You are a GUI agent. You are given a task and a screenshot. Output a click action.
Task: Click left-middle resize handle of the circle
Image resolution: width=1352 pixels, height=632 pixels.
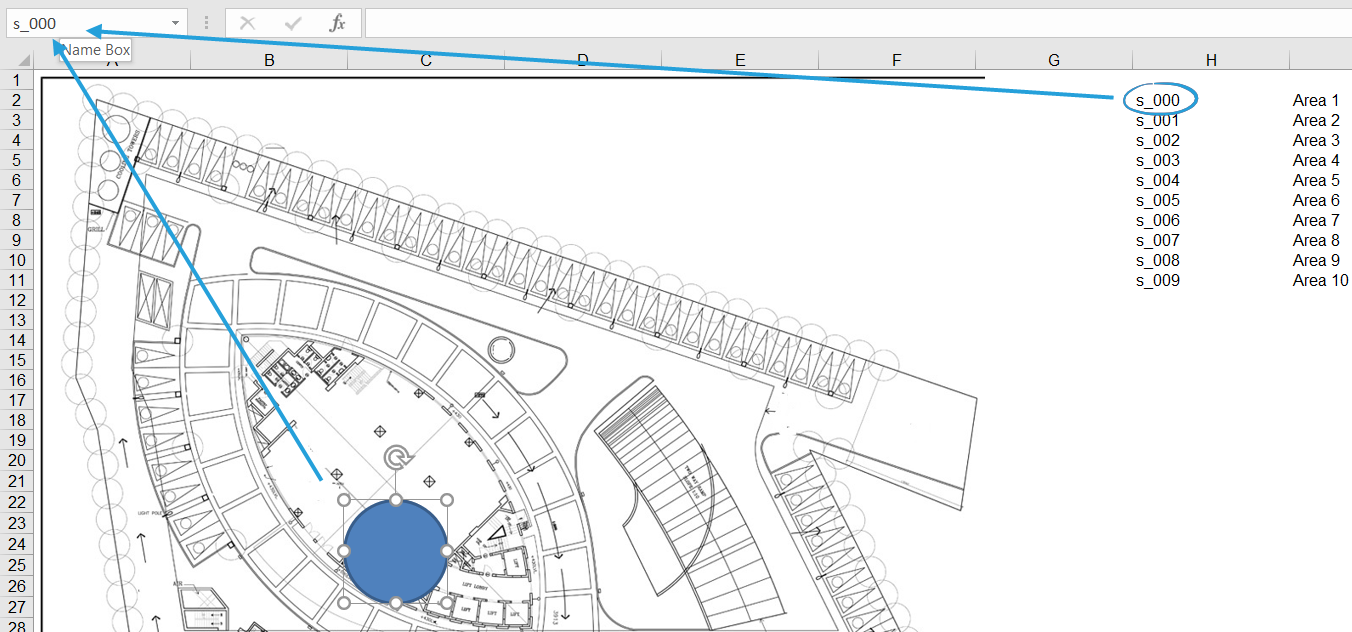click(x=344, y=551)
